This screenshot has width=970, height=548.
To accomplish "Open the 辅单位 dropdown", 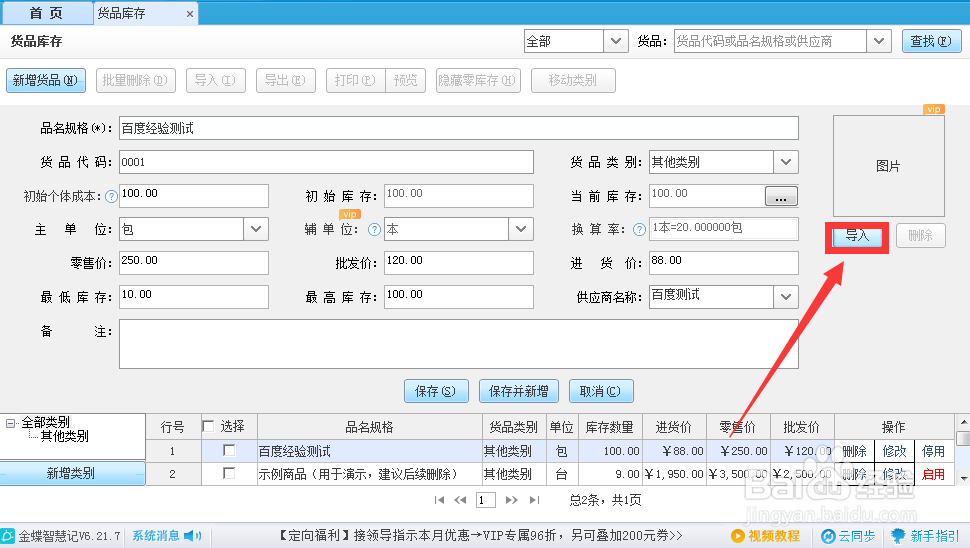I will click(x=521, y=229).
